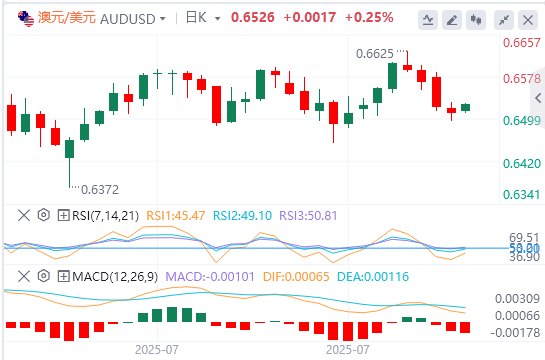Expand side panel with left chevron
This screenshot has width=545, height=360.
click(x=538, y=98)
